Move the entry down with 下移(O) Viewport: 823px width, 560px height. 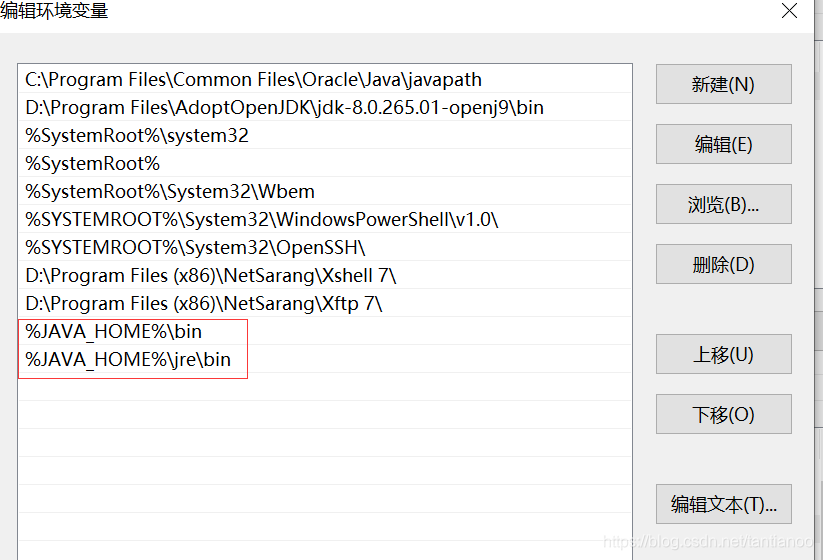[723, 414]
